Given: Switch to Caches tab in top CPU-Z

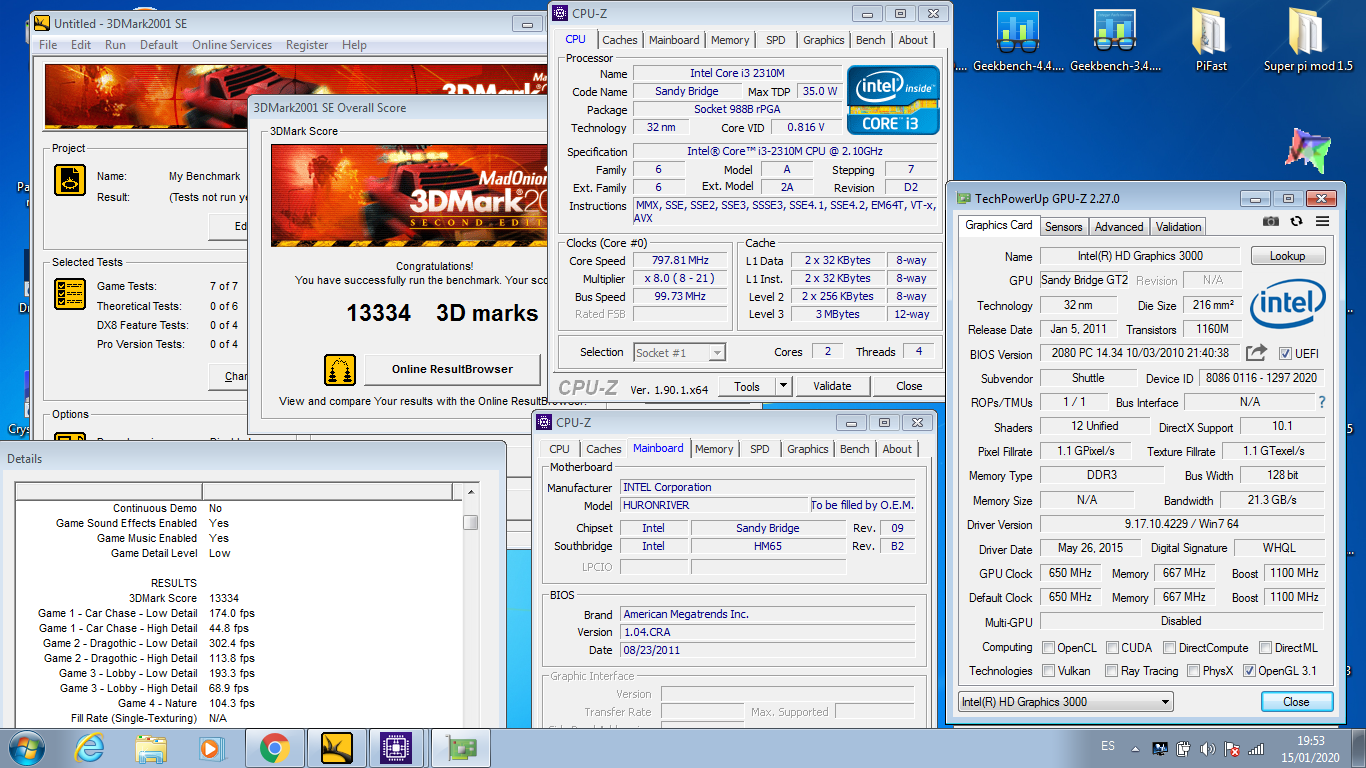Looking at the screenshot, I should tap(620, 40).
